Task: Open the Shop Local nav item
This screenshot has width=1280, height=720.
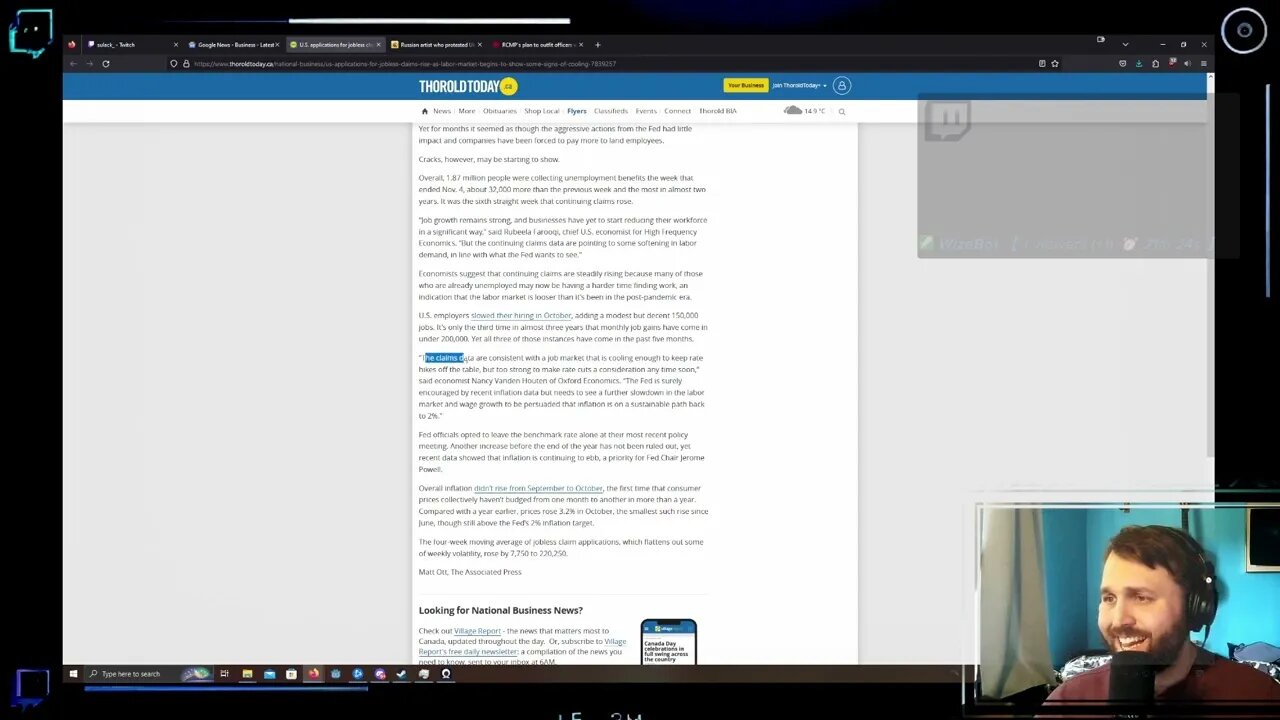Action: pos(541,111)
